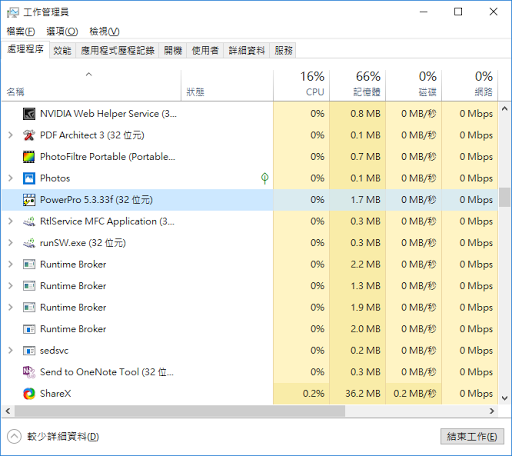Click the sedsvc process icon
The image size is (512, 456).
[29, 351]
